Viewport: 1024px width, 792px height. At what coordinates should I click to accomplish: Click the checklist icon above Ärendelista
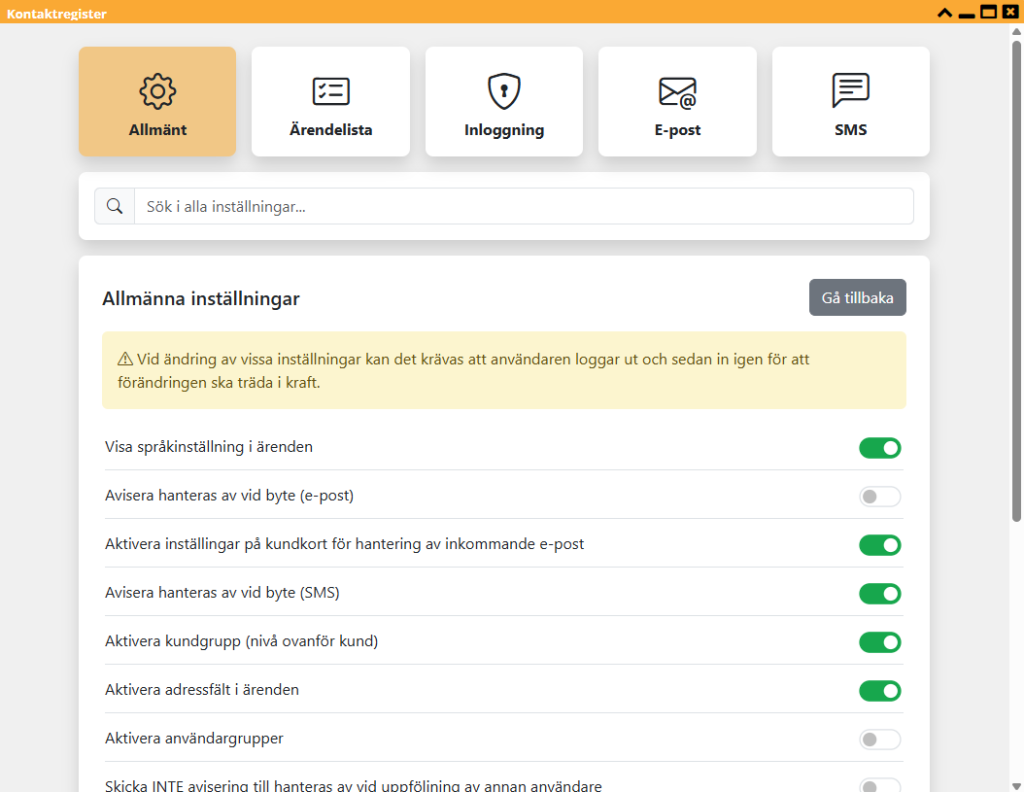point(330,91)
